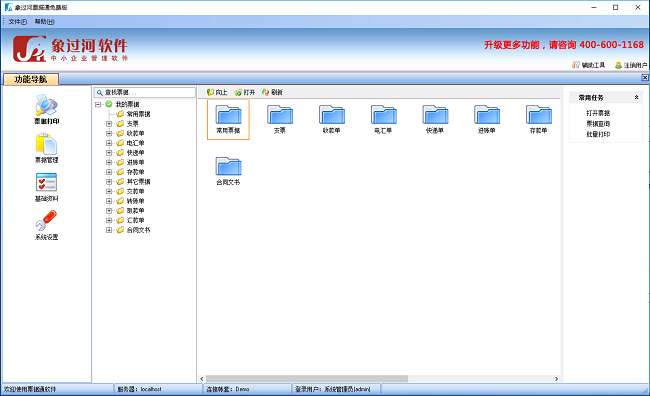
Task: Click the horizontal scrollbar right arrow
Action: (556, 379)
